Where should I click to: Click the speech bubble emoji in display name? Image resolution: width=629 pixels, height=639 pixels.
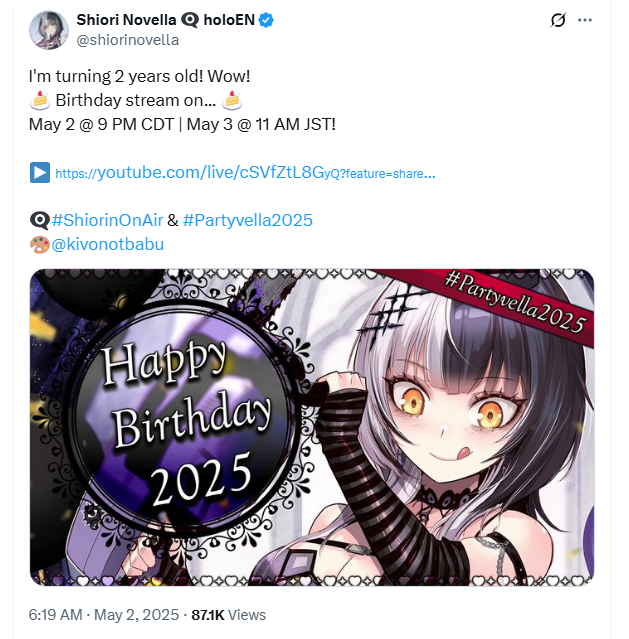click(x=190, y=20)
